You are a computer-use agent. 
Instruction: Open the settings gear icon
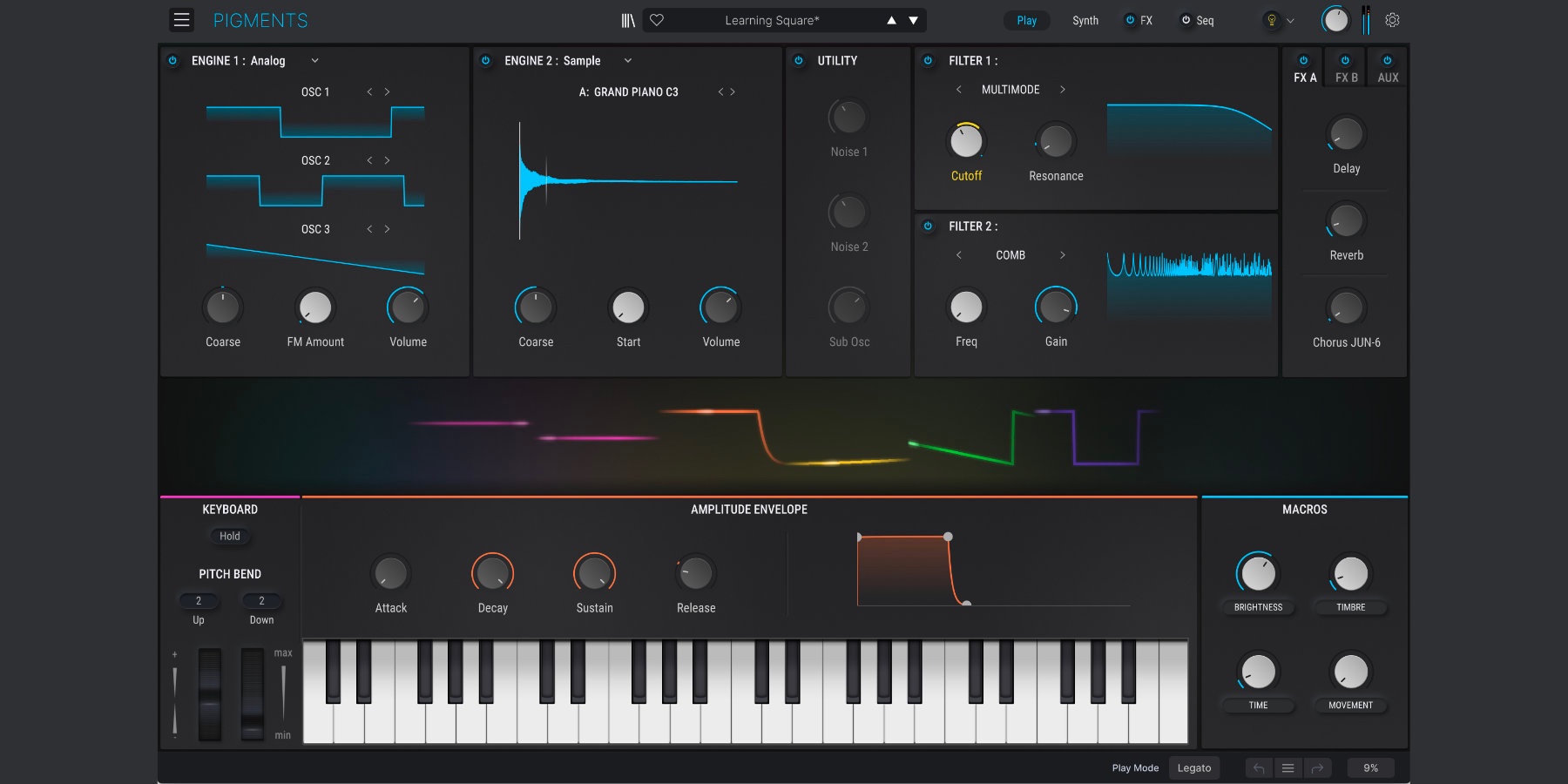click(x=1392, y=20)
